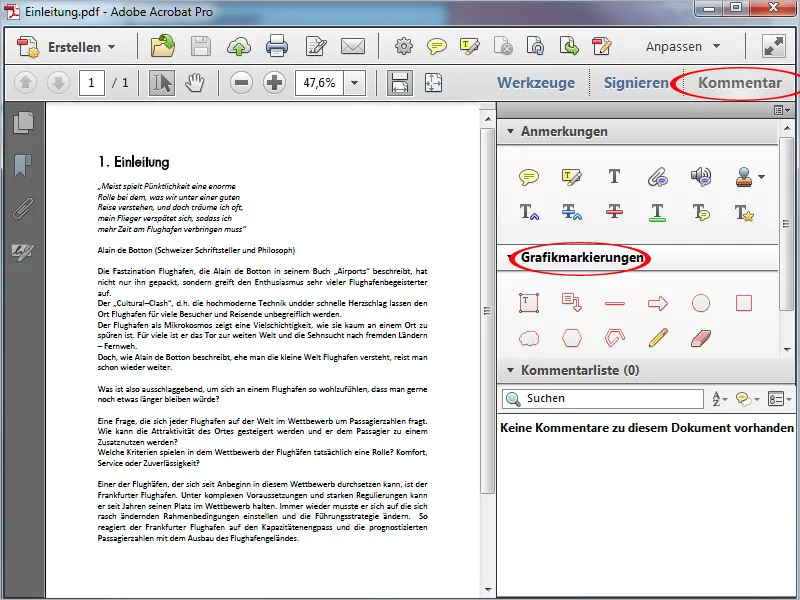The width and height of the screenshot is (800, 600).
Task: Select the text callout drawing tool
Action: pyautogui.click(x=571, y=303)
